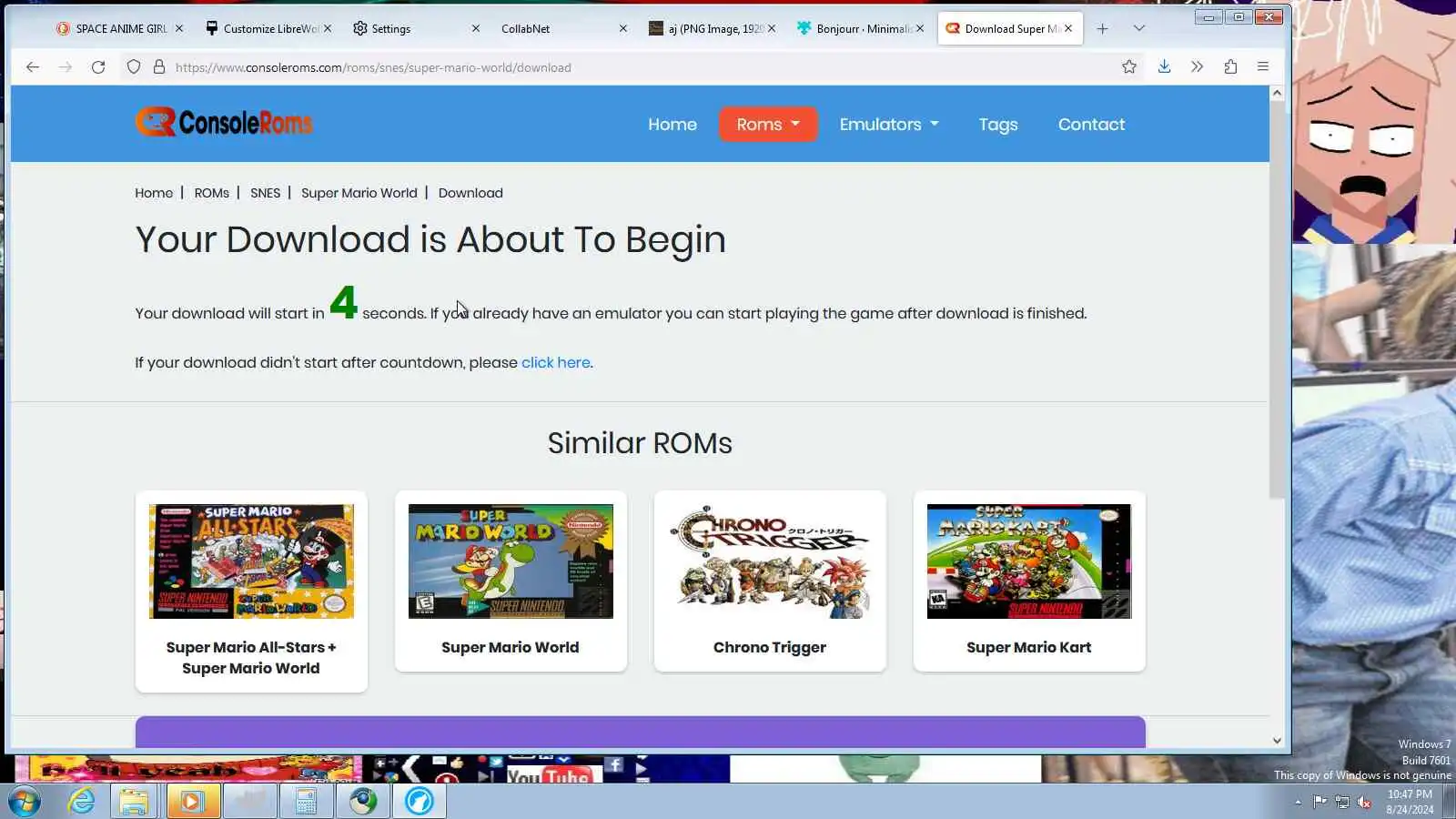Image resolution: width=1456 pixels, height=819 pixels.
Task: Click the page scrollbar down arrow
Action: pos(1277,741)
